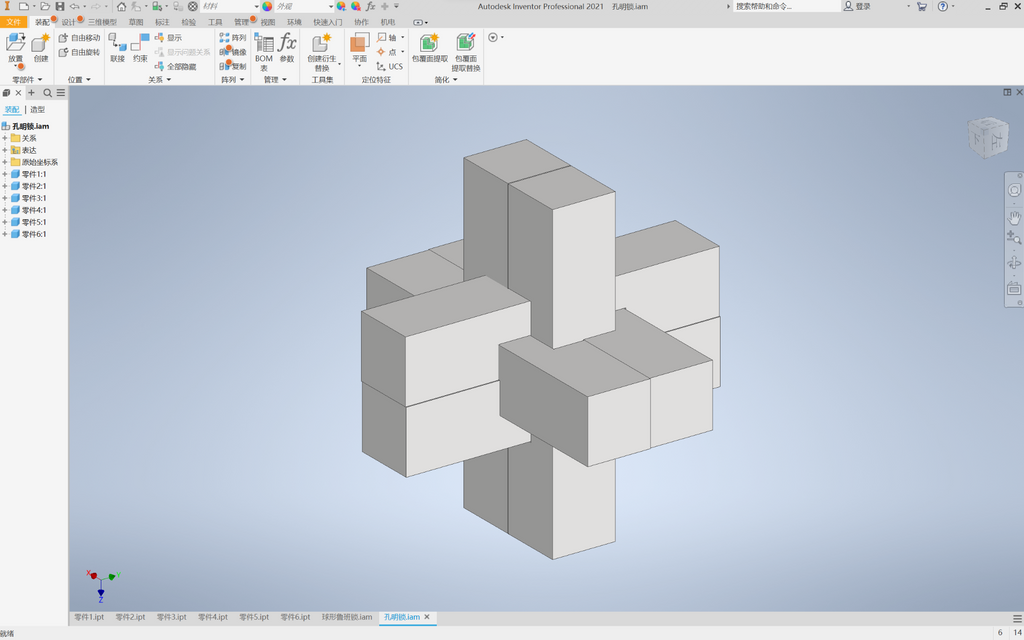
Task: Click 全部隐藏 hide all relationships
Action: (x=176, y=67)
